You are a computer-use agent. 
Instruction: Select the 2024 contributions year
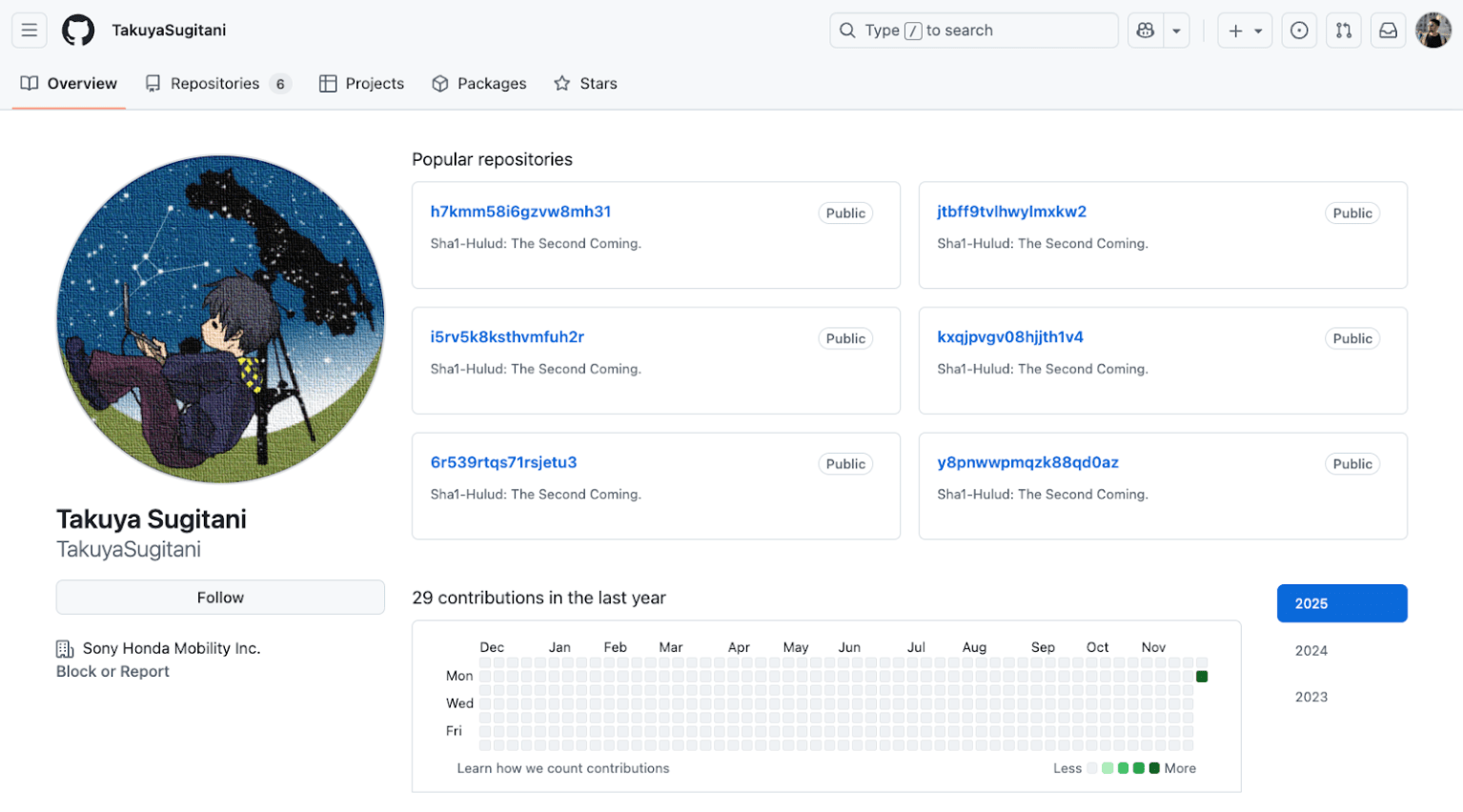click(1311, 650)
